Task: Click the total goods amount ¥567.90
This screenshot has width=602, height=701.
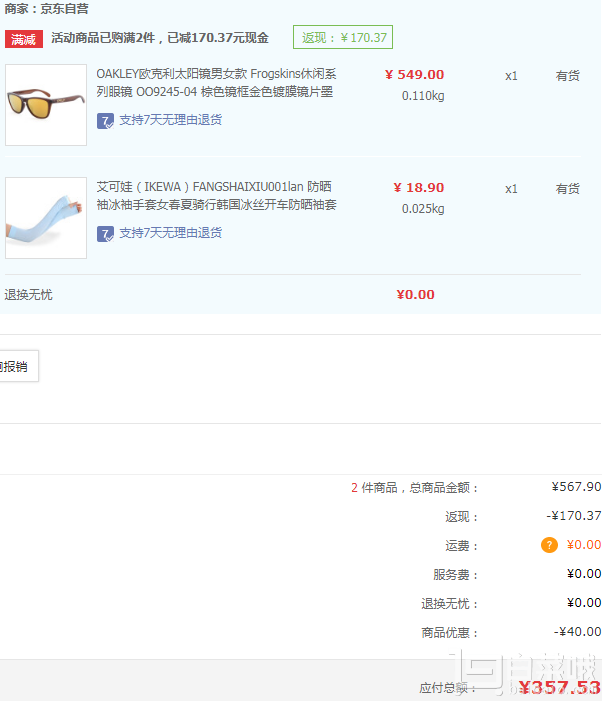Action: [576, 487]
